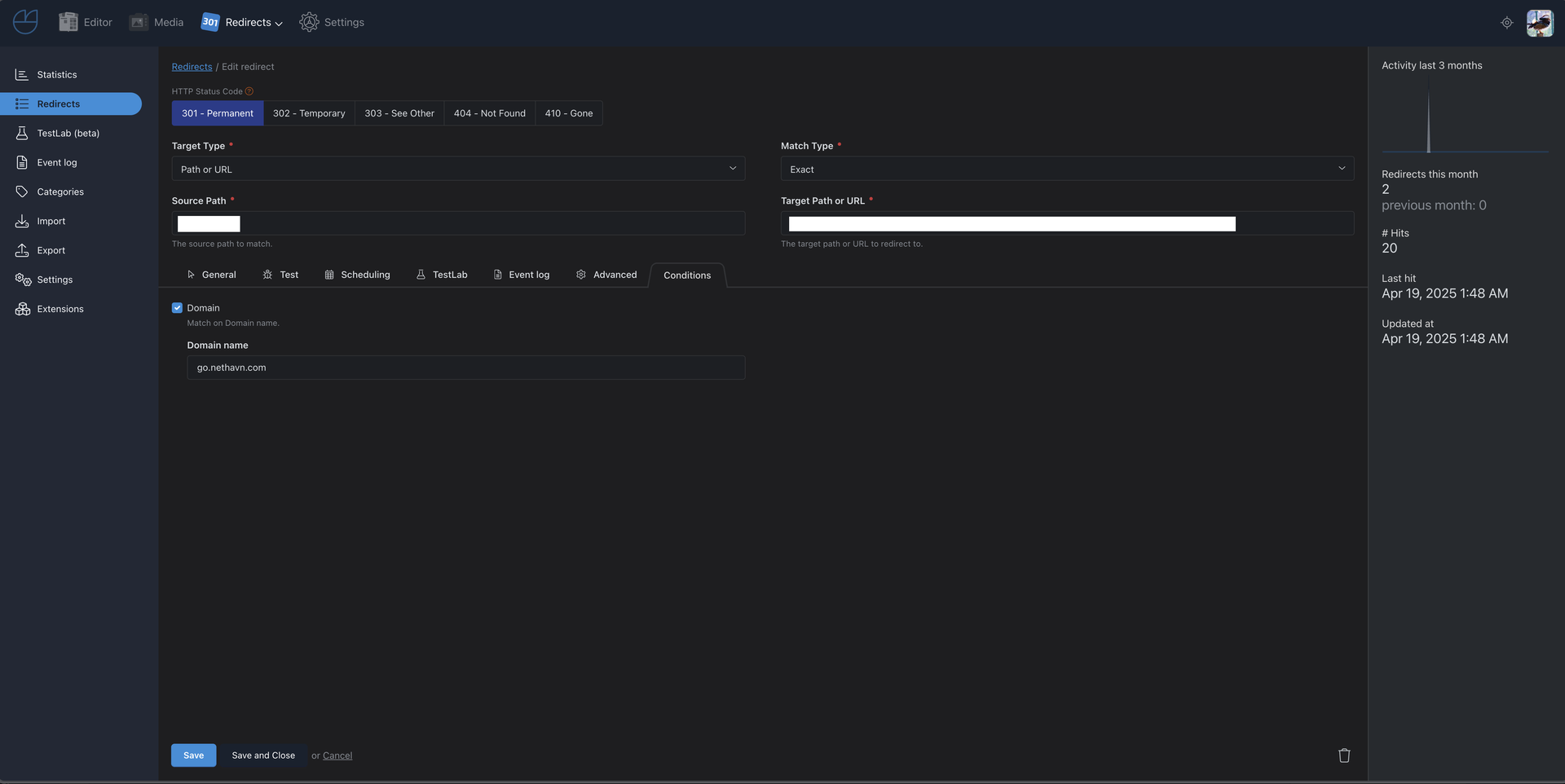Click the HTTP Status Code help icon
The height and width of the screenshot is (784, 1565).
[x=249, y=91]
